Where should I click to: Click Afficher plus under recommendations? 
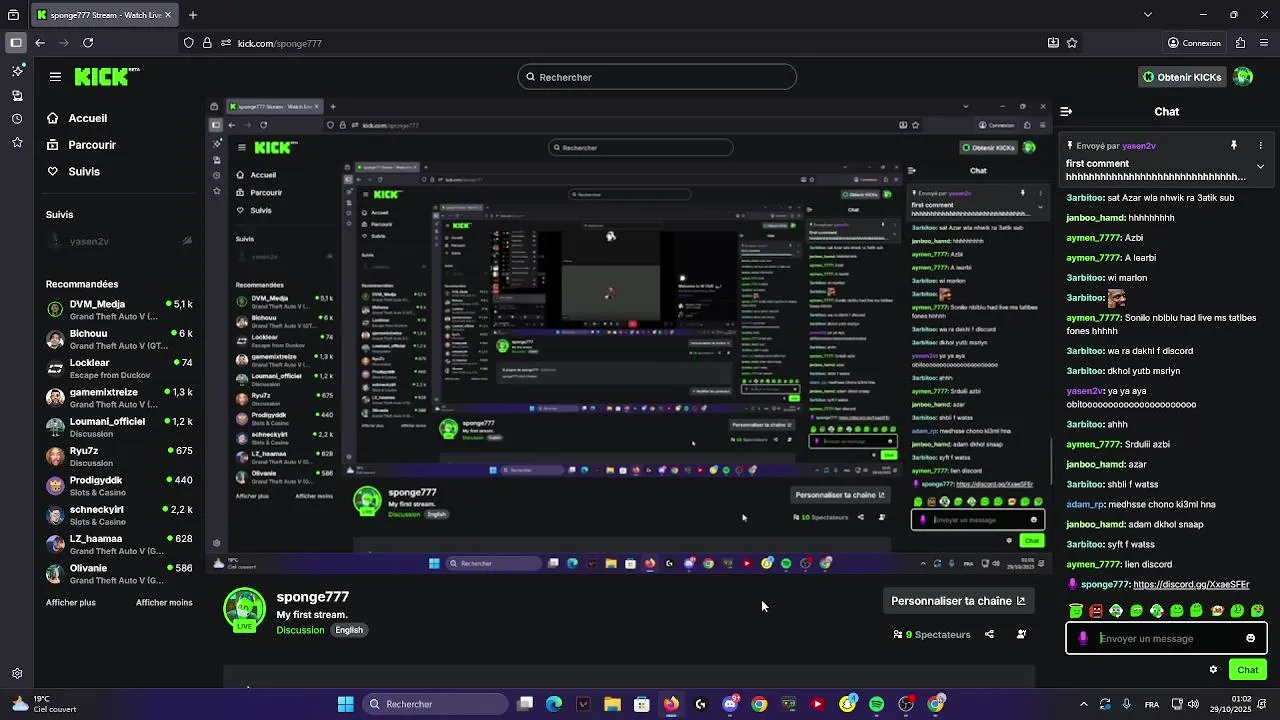tap(71, 603)
